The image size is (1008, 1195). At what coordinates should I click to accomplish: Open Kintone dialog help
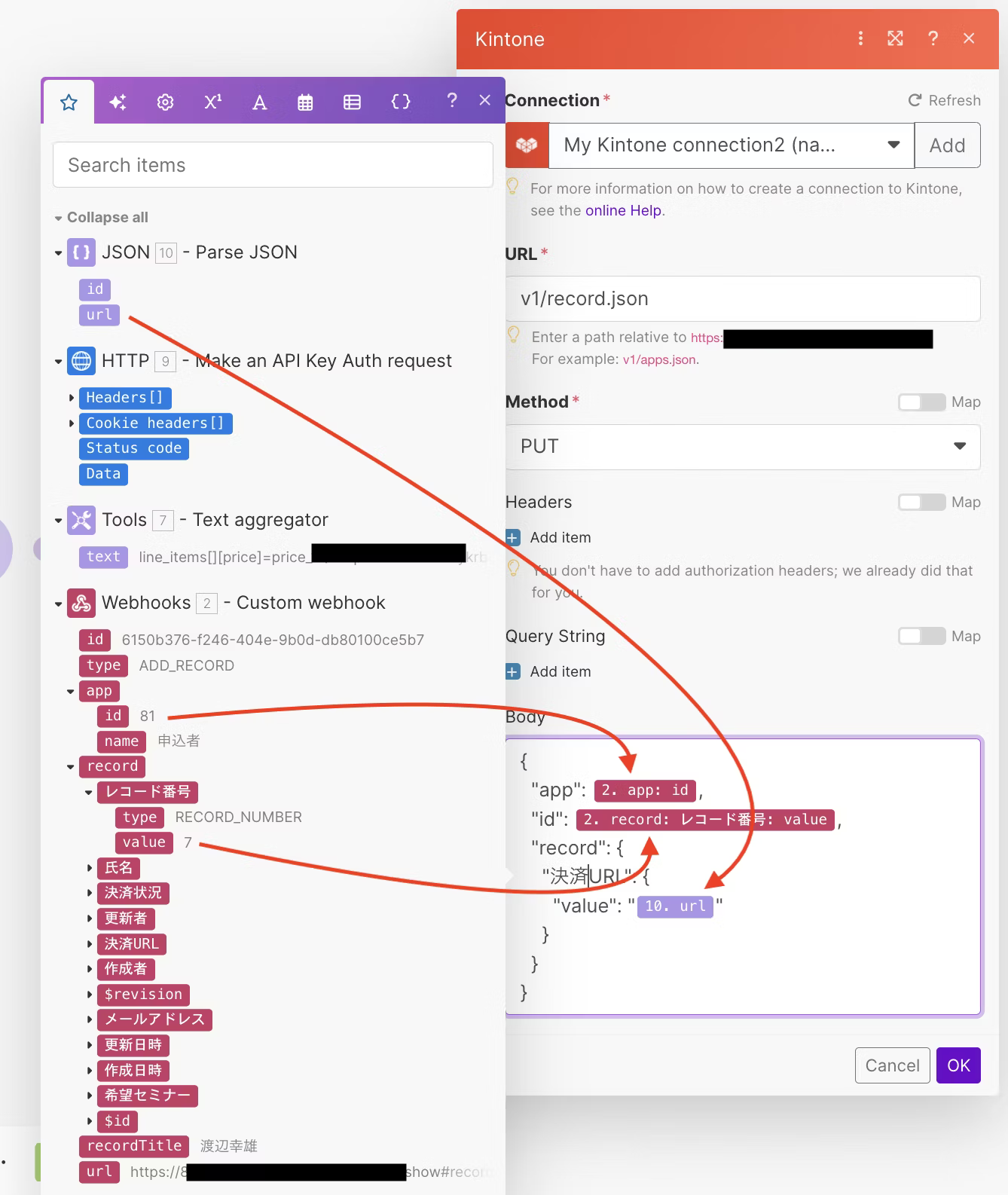(x=933, y=38)
